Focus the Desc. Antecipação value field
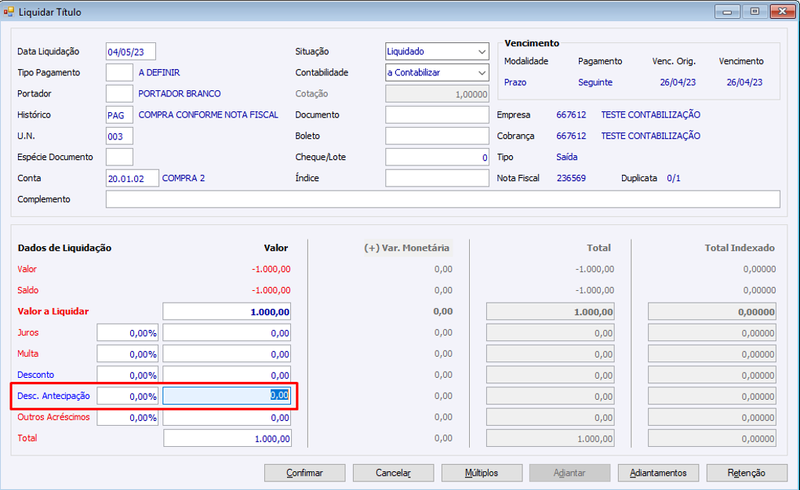This screenshot has height=490, width=800. pos(227,396)
